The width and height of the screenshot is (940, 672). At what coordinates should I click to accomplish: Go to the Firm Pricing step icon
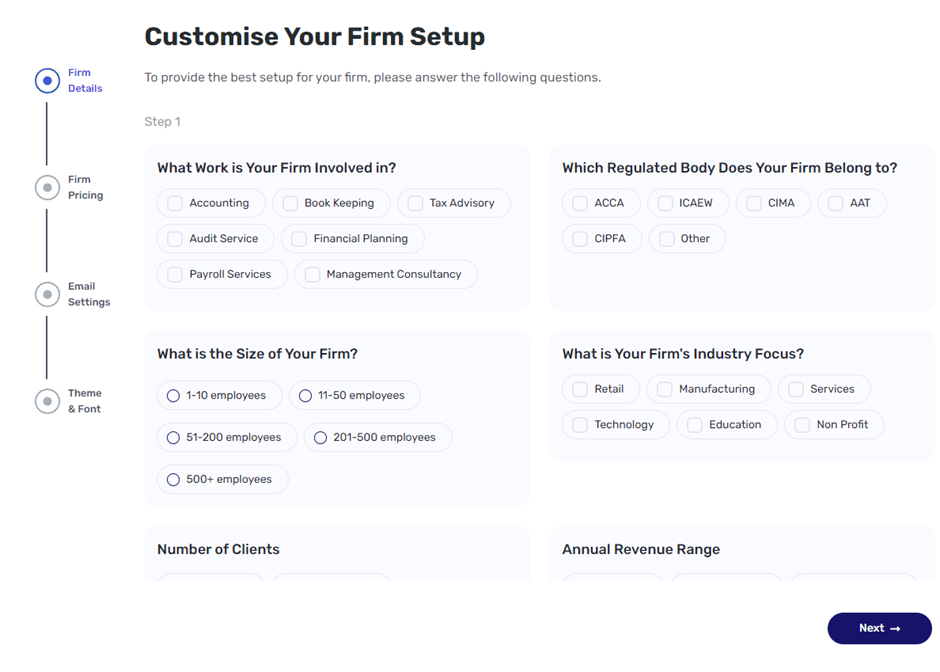tap(47, 187)
